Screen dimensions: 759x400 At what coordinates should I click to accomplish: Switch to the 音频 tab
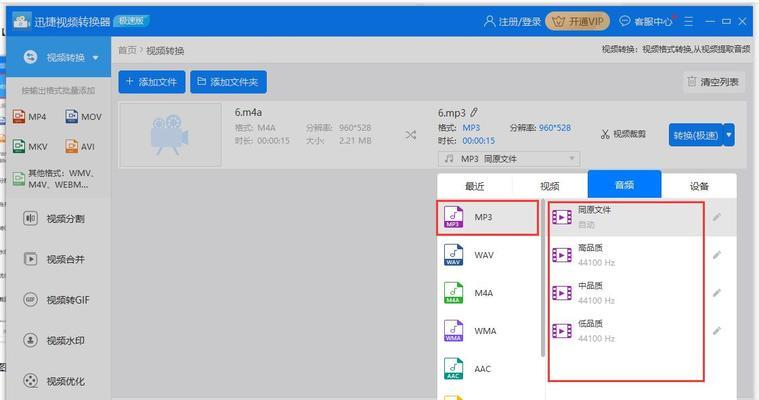point(624,185)
